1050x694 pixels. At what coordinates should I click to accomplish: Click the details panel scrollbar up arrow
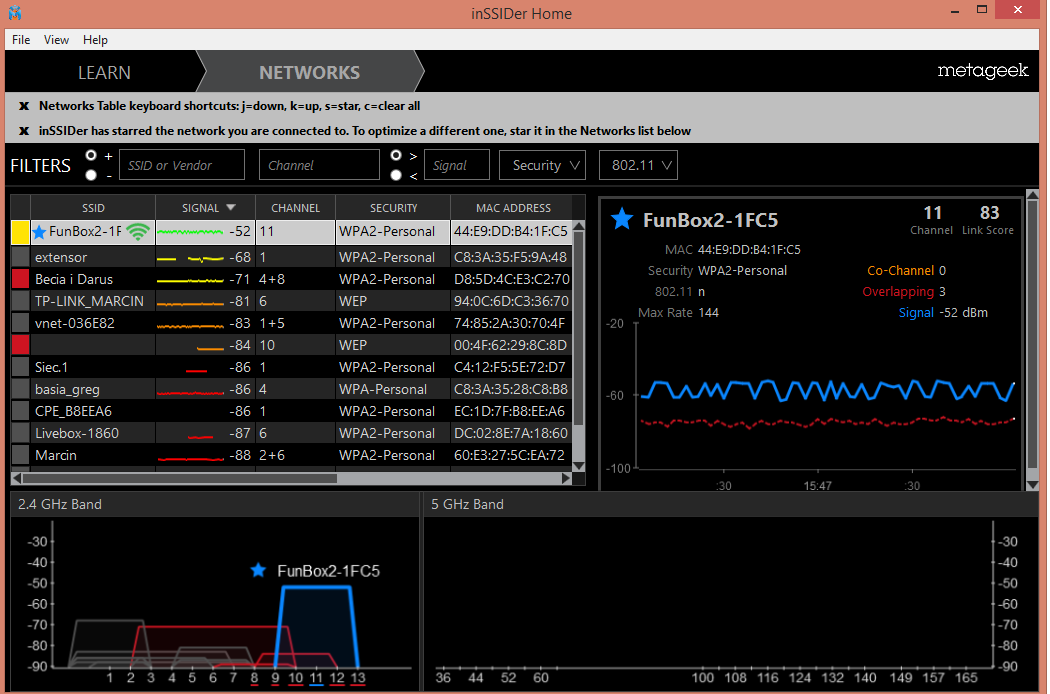(1032, 196)
